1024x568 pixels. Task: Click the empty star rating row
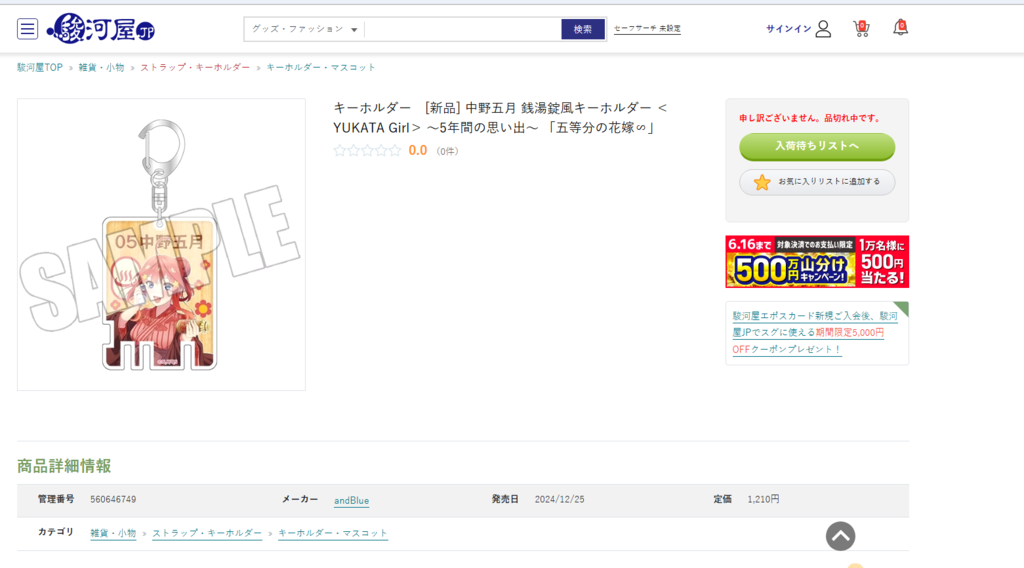click(x=367, y=151)
